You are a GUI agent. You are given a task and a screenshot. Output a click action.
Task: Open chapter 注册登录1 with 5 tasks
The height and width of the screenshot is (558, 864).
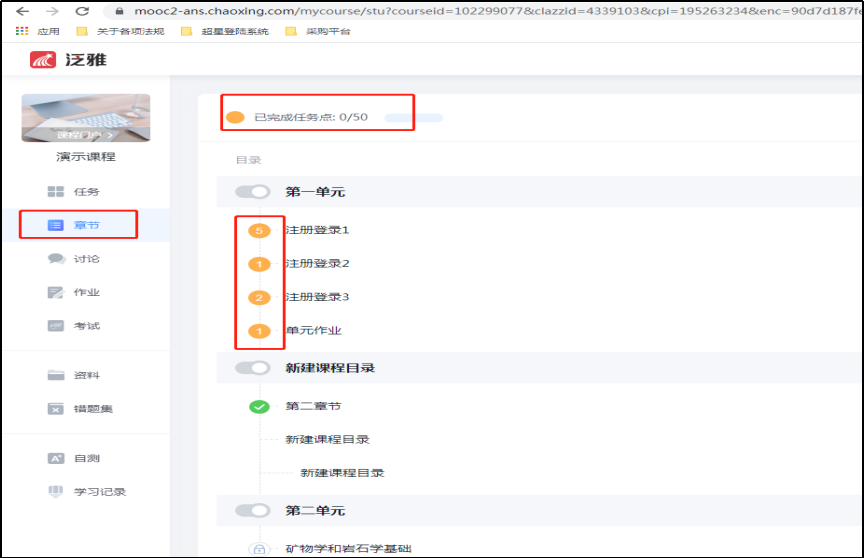317,230
